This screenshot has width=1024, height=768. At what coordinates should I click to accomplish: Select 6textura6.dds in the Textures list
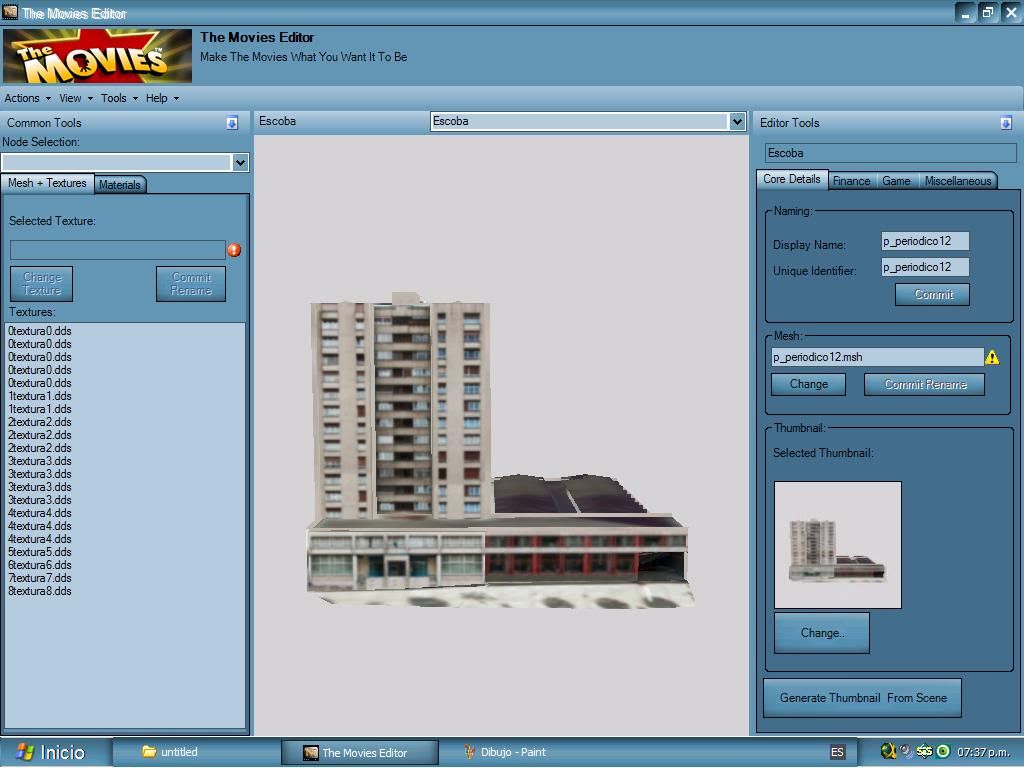pos(40,566)
